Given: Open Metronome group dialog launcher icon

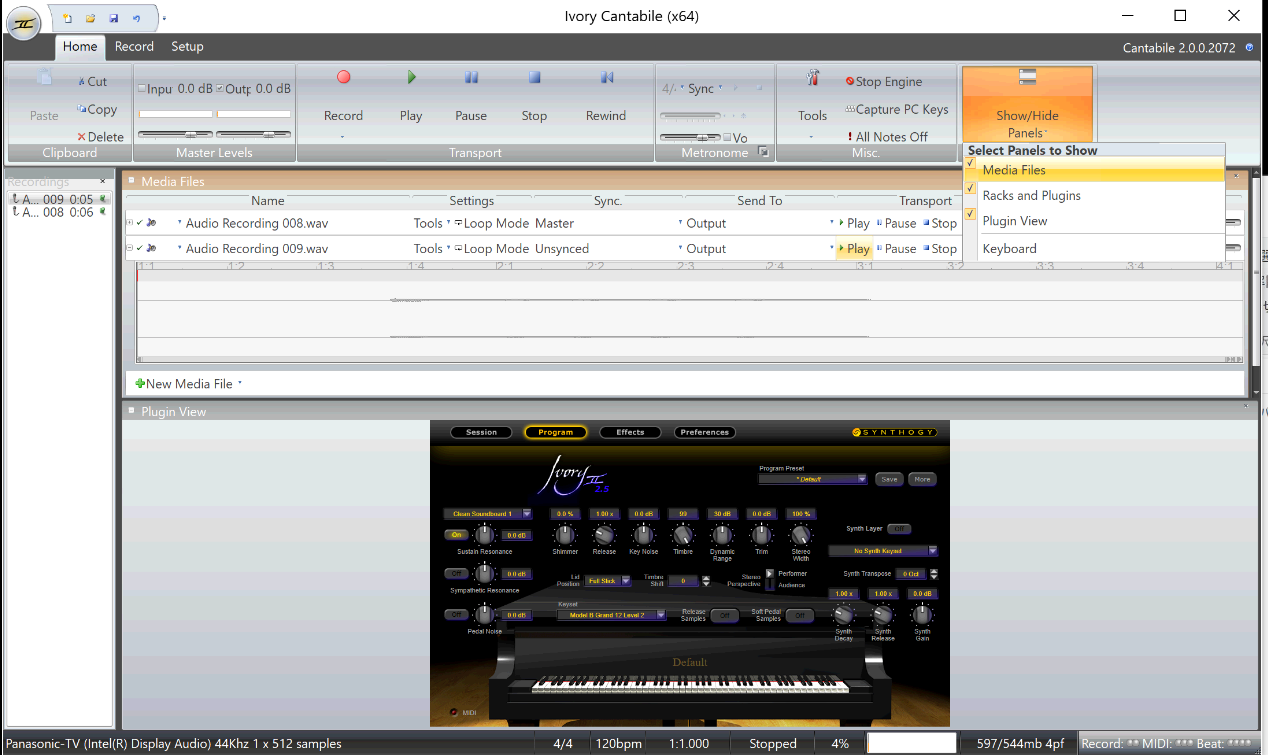Looking at the screenshot, I should [x=763, y=152].
